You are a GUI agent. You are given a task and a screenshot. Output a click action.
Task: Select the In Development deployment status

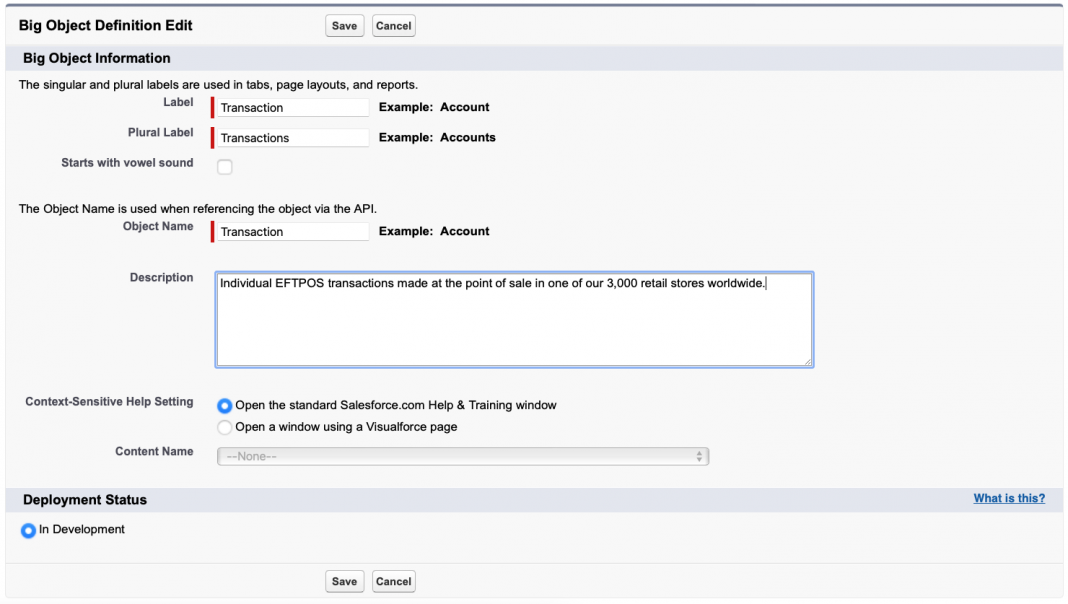pos(28,530)
